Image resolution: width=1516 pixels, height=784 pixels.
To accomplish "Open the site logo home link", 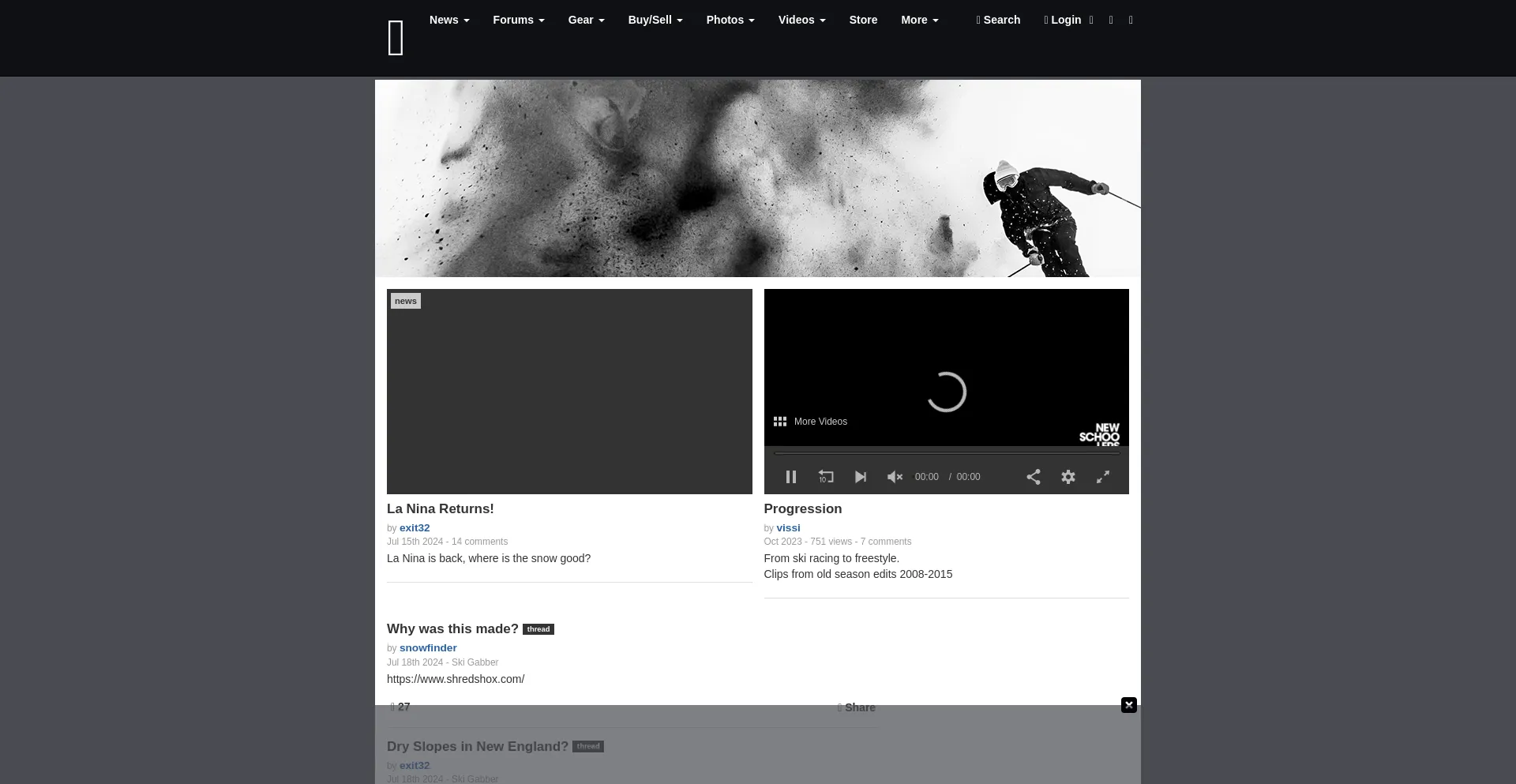I will (396, 38).
